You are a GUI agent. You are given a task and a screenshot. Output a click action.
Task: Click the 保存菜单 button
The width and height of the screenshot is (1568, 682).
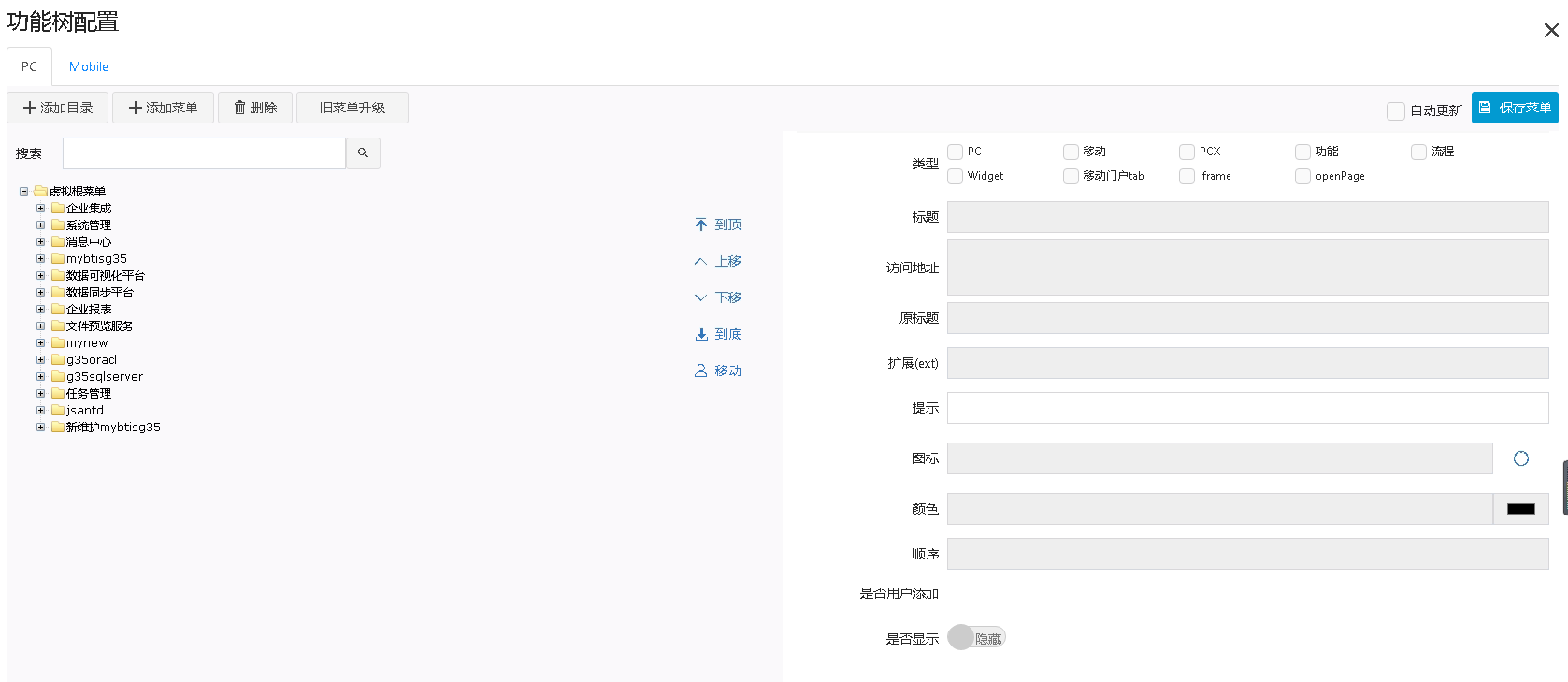1515,108
